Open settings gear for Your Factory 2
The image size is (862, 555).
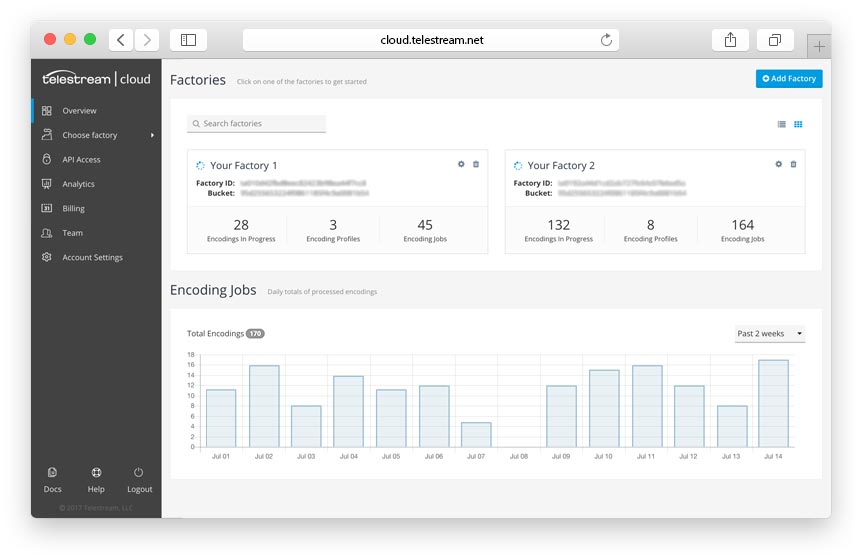click(x=778, y=164)
